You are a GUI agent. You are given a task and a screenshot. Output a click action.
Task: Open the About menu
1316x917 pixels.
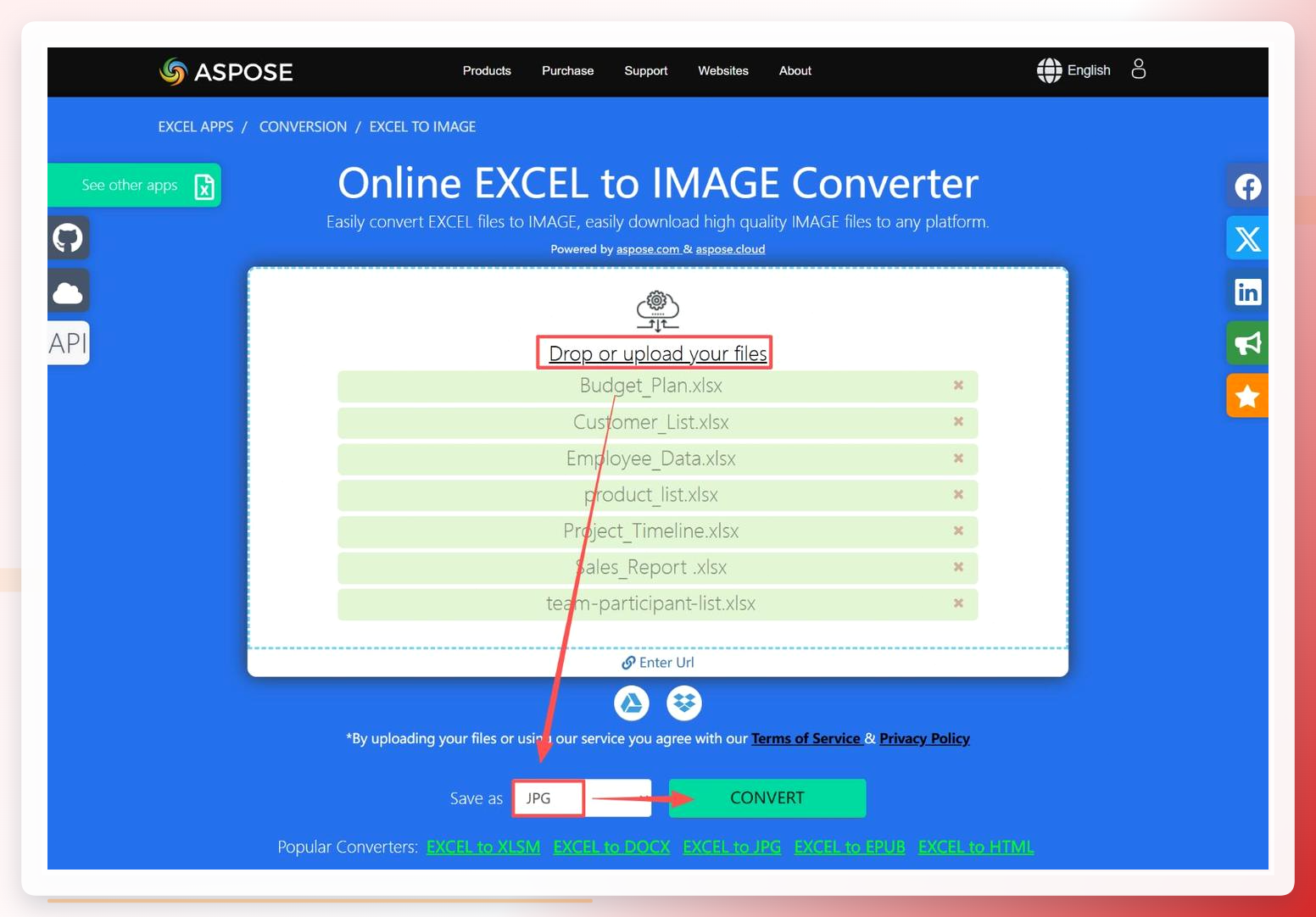click(795, 71)
